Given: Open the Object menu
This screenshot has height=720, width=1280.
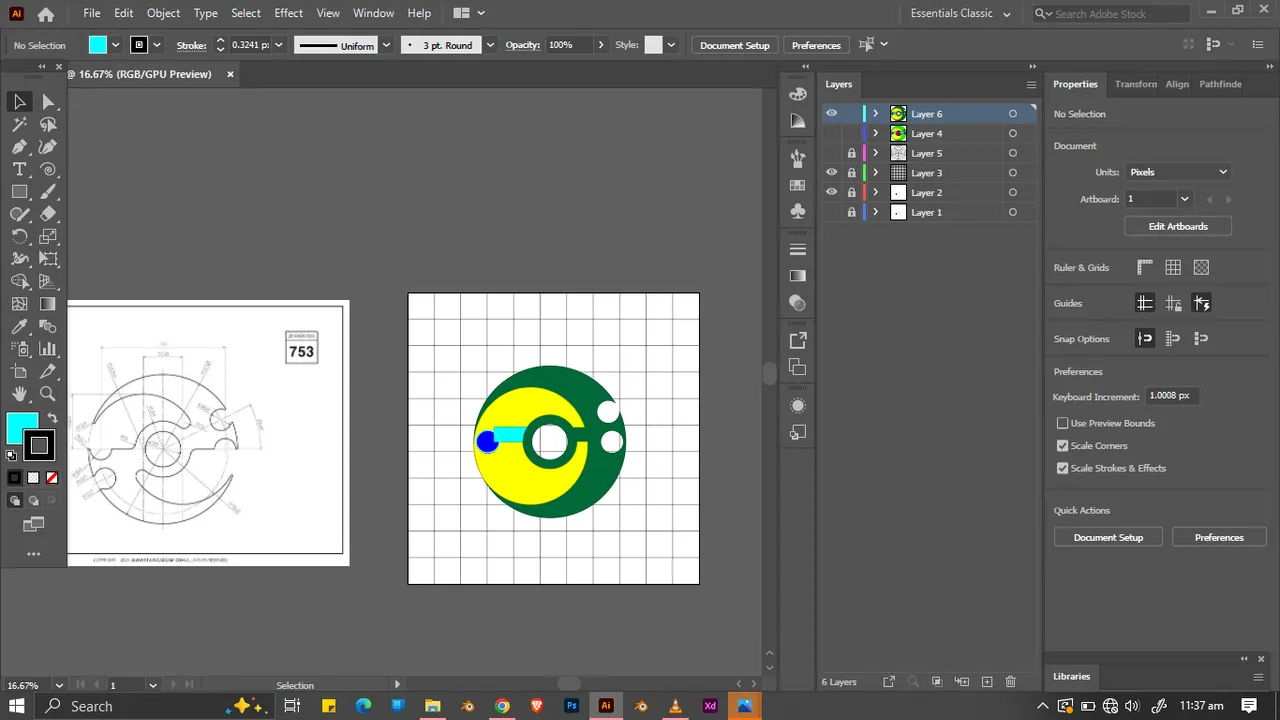Looking at the screenshot, I should pyautogui.click(x=163, y=13).
